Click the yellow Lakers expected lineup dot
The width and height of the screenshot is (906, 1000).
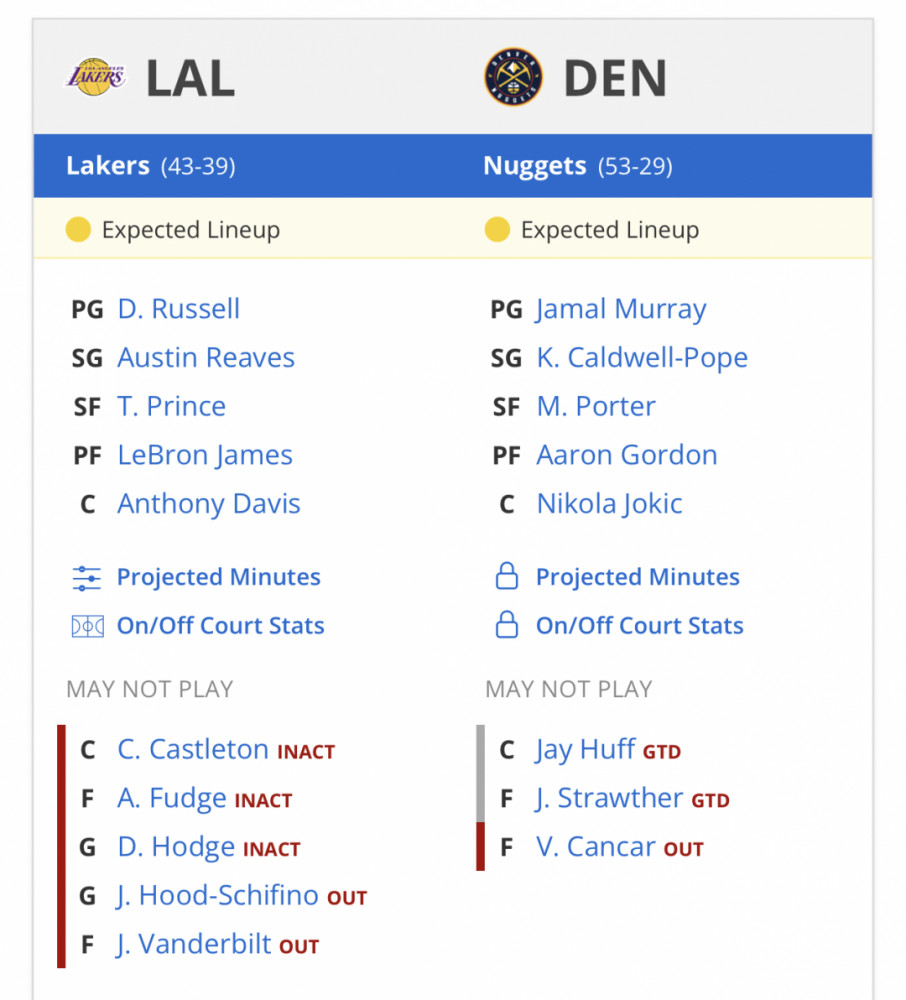pyautogui.click(x=78, y=230)
